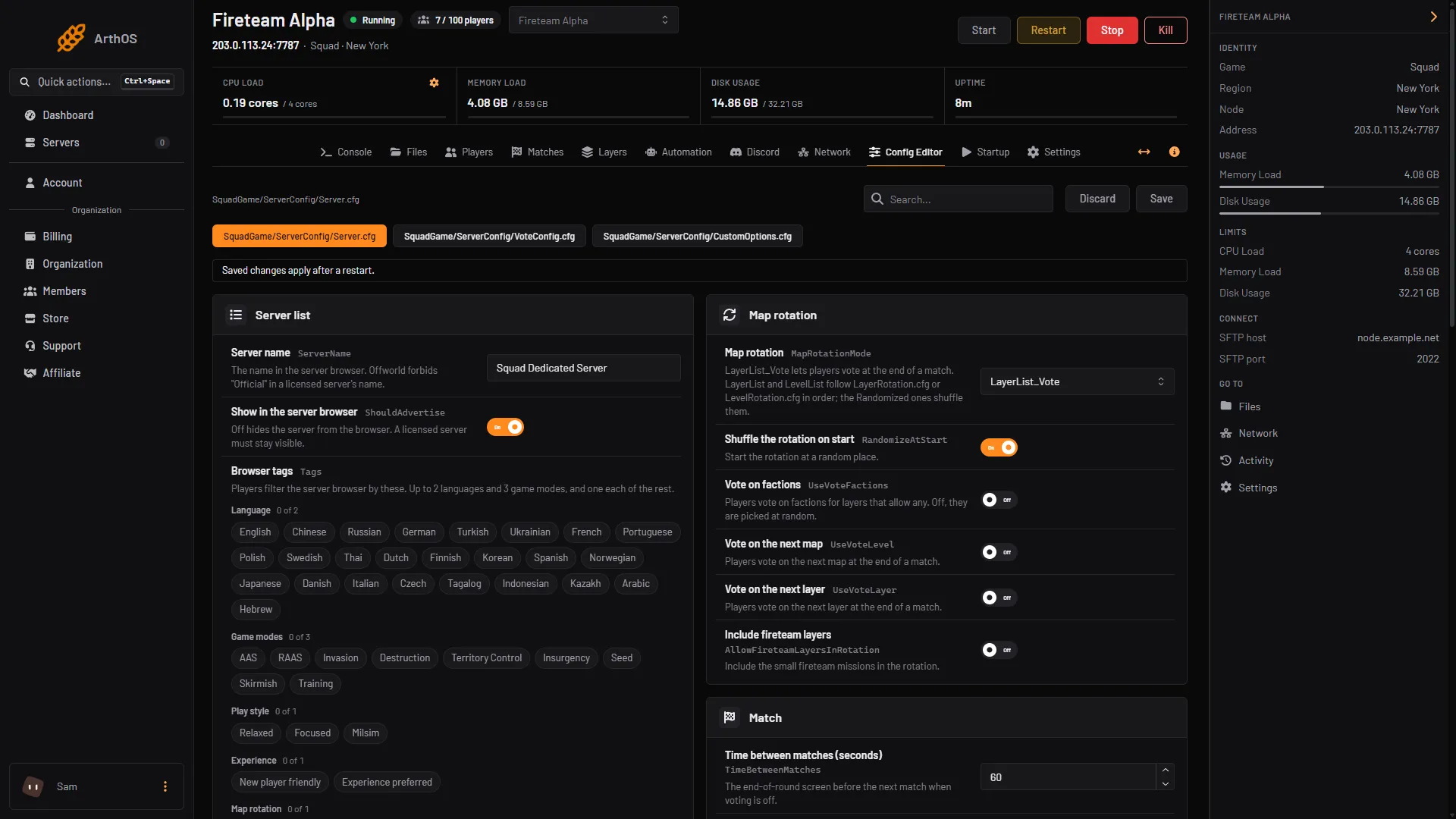Image resolution: width=1456 pixels, height=819 pixels.
Task: Enable Vote on the next layer
Action: (999, 598)
